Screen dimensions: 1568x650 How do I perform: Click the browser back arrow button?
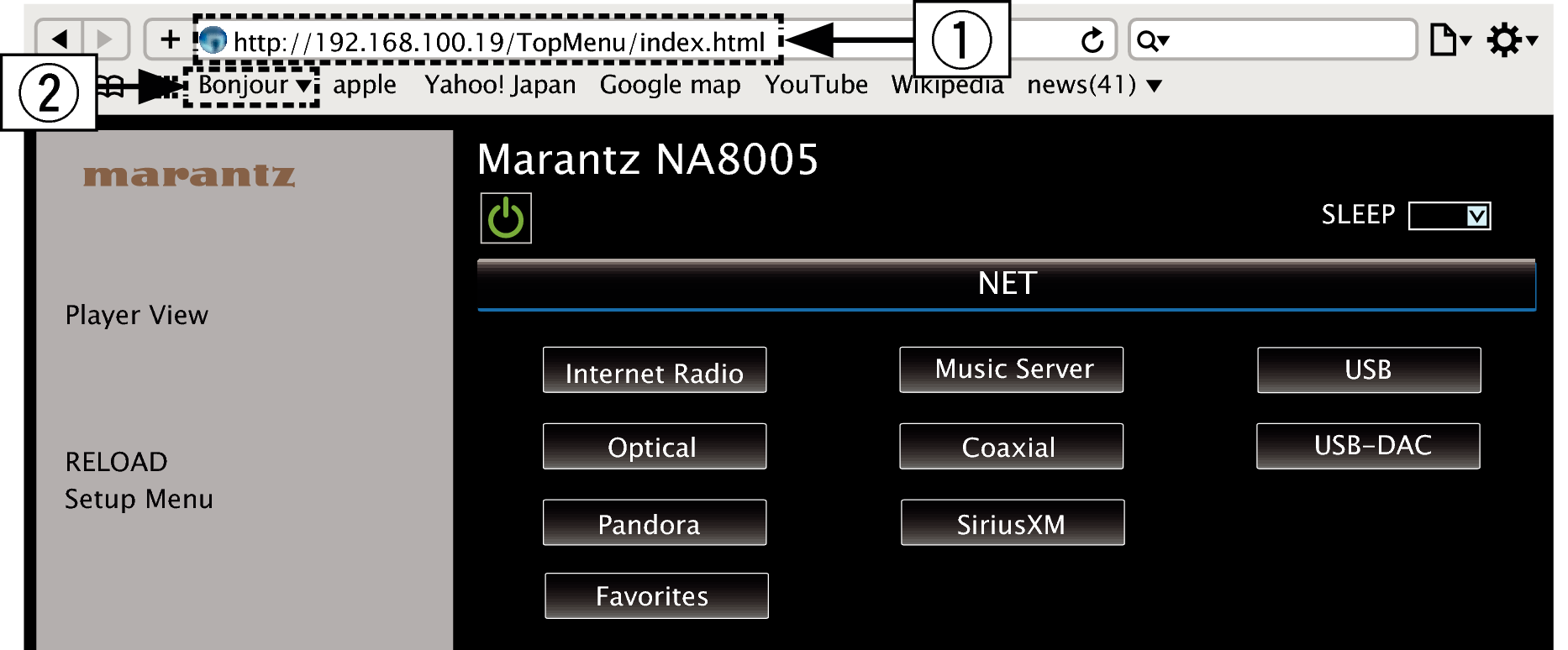click(x=59, y=39)
